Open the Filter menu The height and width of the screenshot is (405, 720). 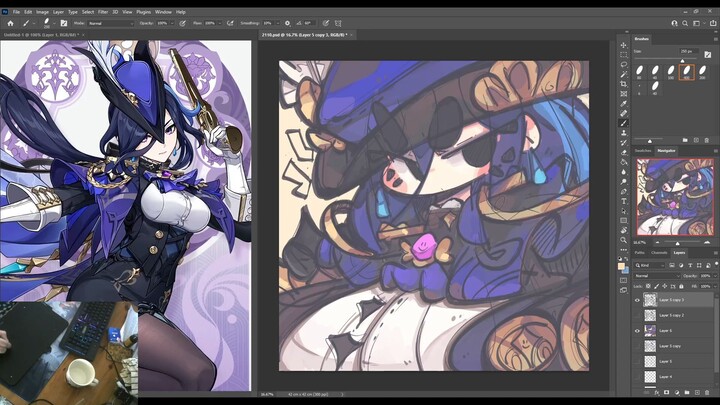point(103,12)
